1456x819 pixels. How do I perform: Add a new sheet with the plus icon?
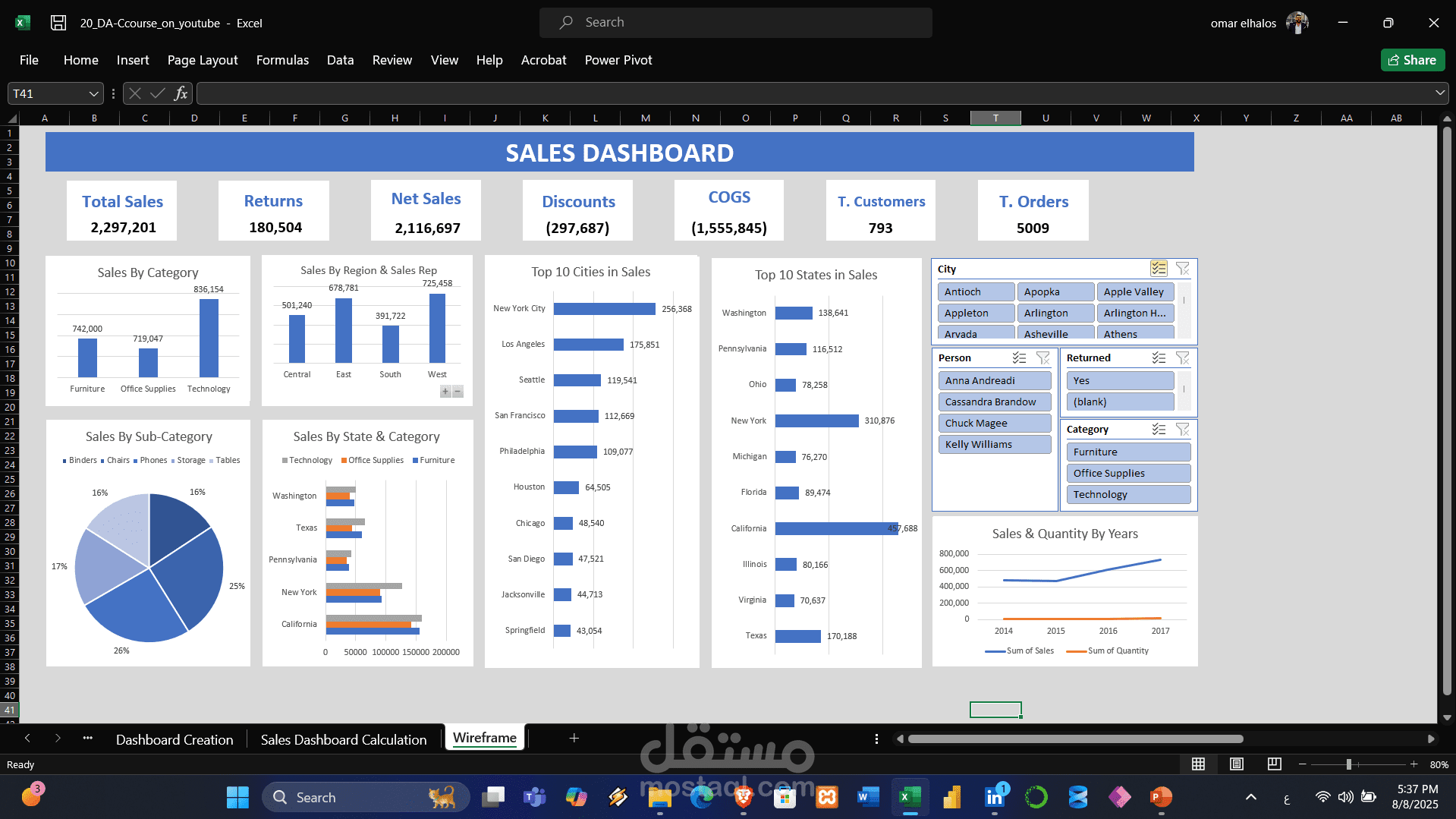click(574, 738)
